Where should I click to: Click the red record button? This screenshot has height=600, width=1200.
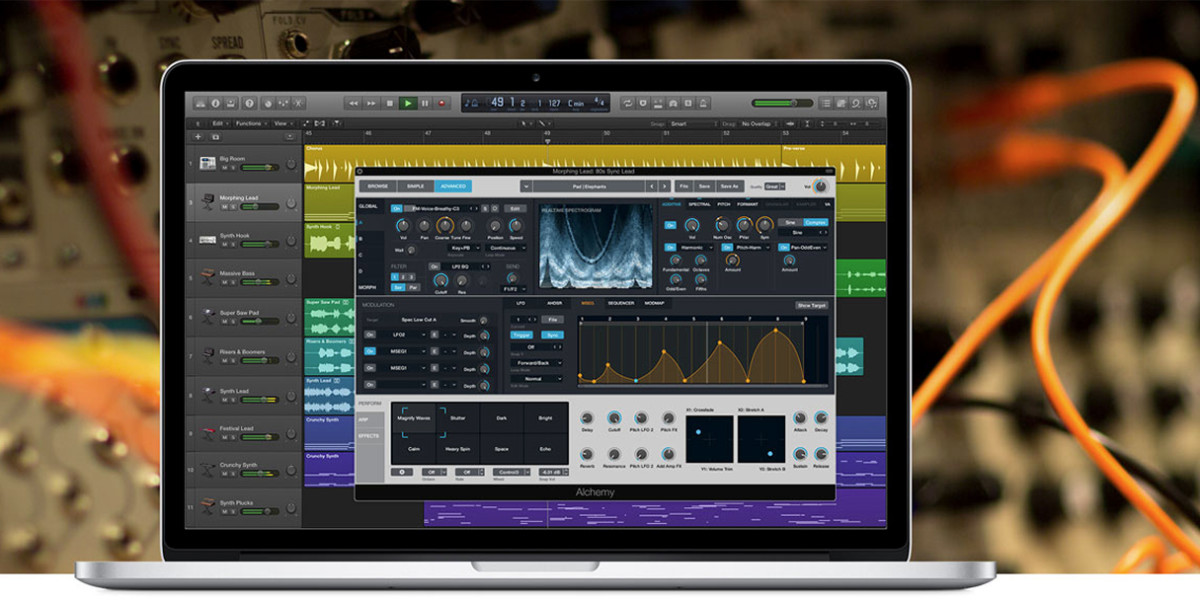(x=441, y=103)
